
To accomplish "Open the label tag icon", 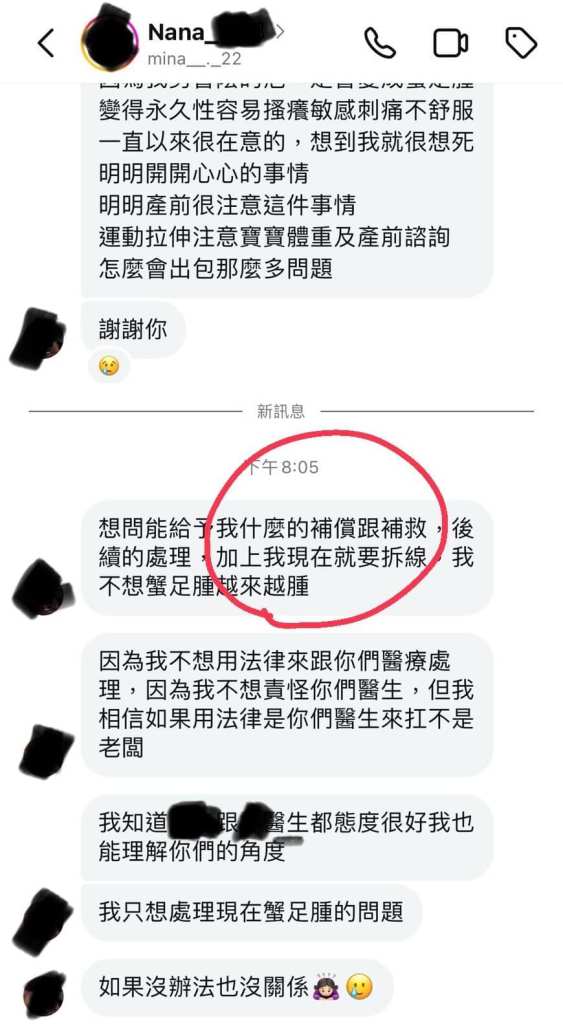I will (521, 43).
